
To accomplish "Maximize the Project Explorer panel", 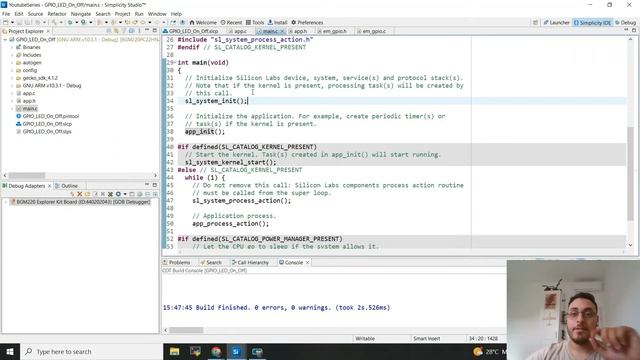I will pos(155,31).
